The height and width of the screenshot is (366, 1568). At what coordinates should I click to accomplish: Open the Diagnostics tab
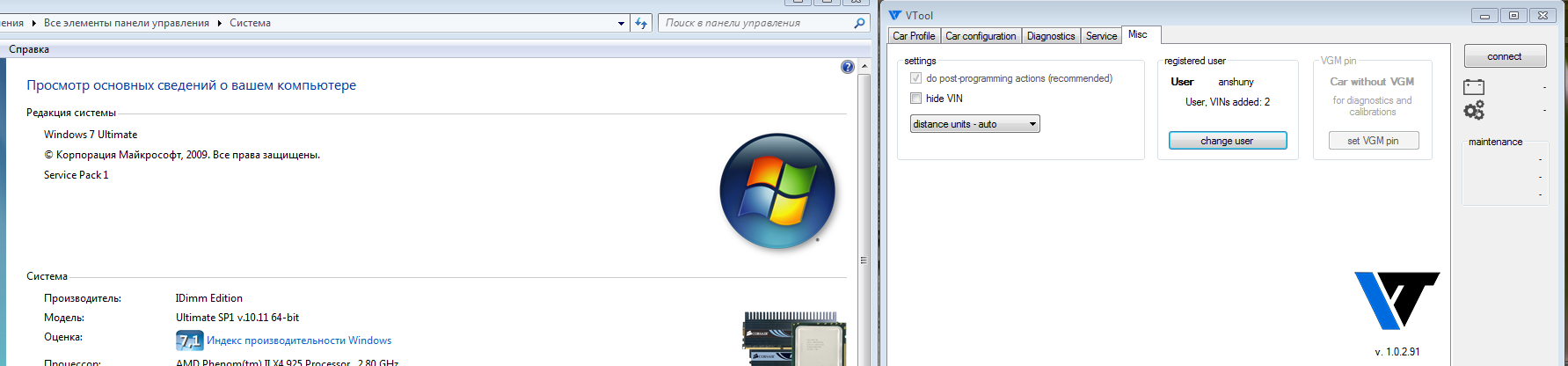(x=1050, y=36)
